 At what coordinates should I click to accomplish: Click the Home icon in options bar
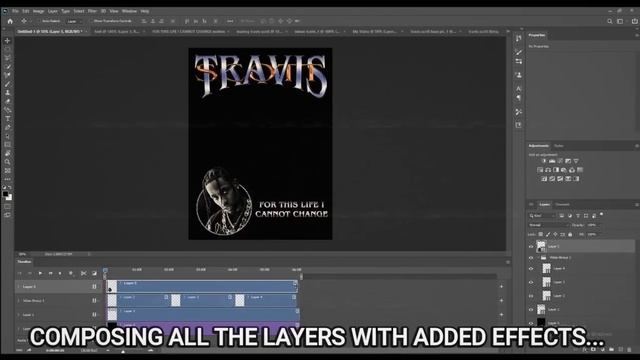pos(10,21)
